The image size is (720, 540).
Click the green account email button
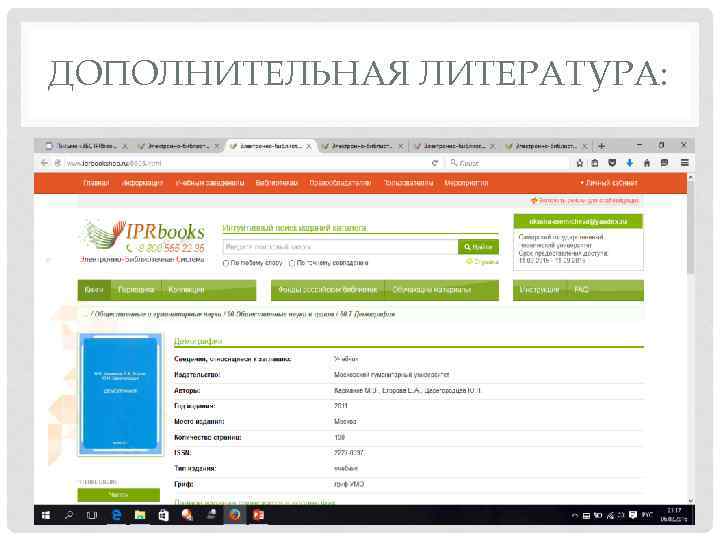click(578, 222)
